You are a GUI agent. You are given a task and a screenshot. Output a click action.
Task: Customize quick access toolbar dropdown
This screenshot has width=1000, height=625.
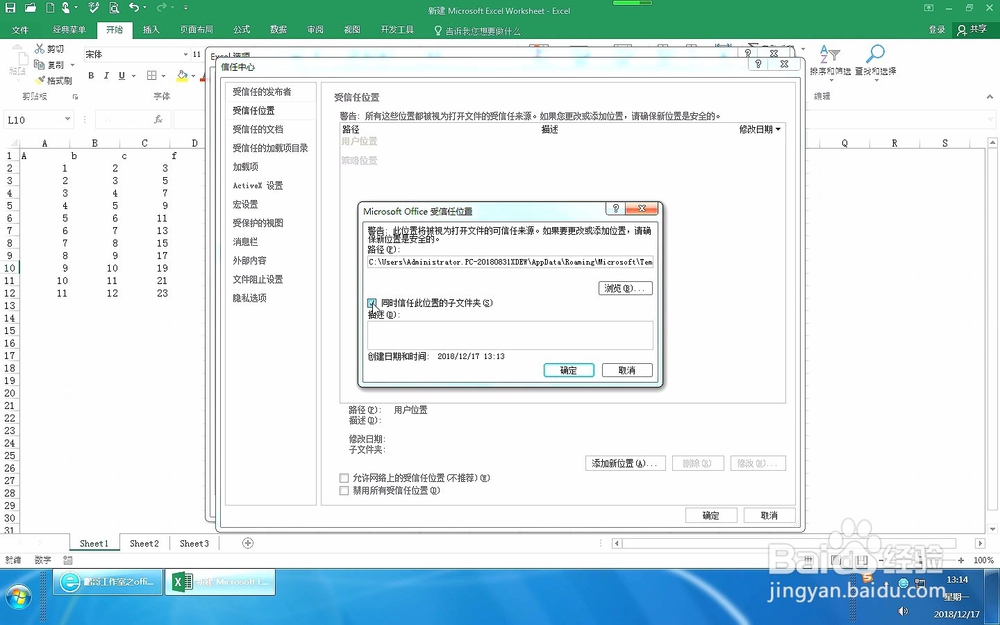(x=186, y=8)
